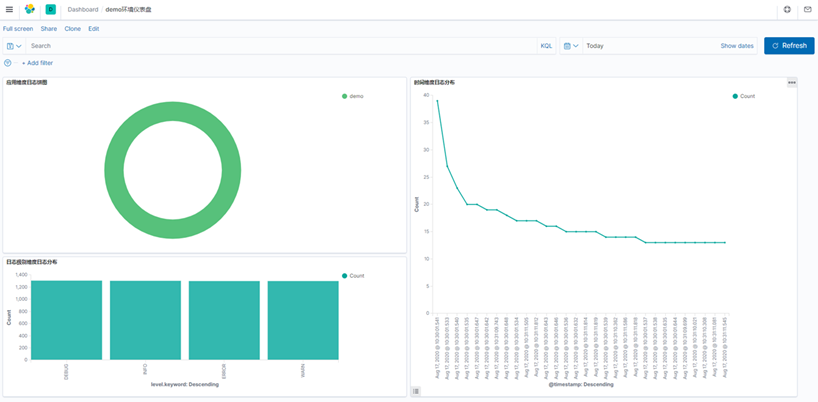The image size is (818, 402).
Task: Click the Elastic logo icon
Action: pyautogui.click(x=30, y=9)
